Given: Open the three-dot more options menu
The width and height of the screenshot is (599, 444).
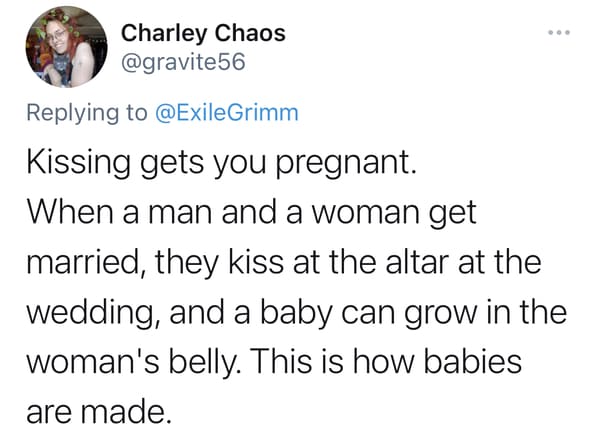Looking at the screenshot, I should click(x=559, y=32).
